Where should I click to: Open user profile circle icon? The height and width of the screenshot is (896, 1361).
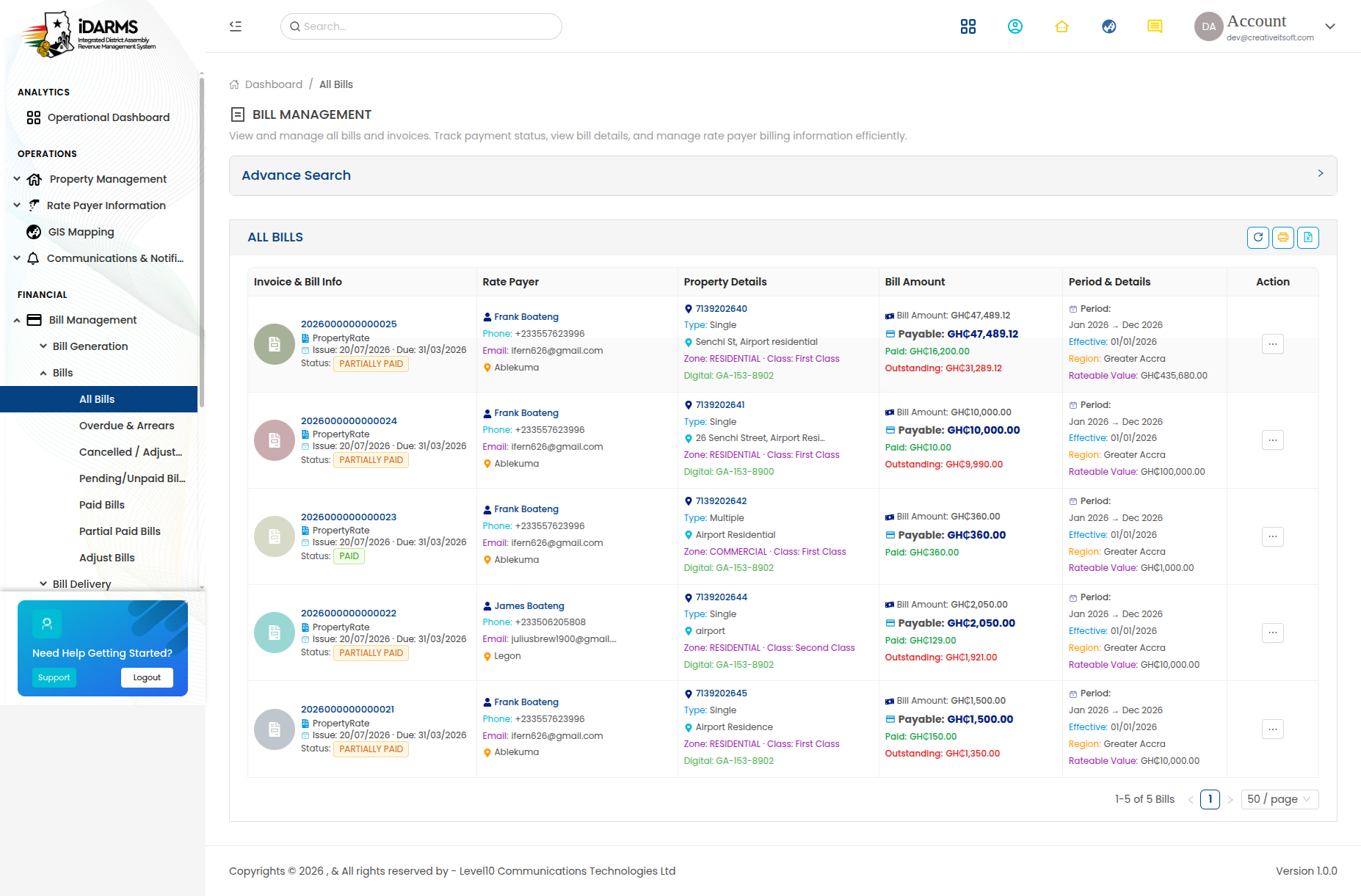click(x=1015, y=26)
